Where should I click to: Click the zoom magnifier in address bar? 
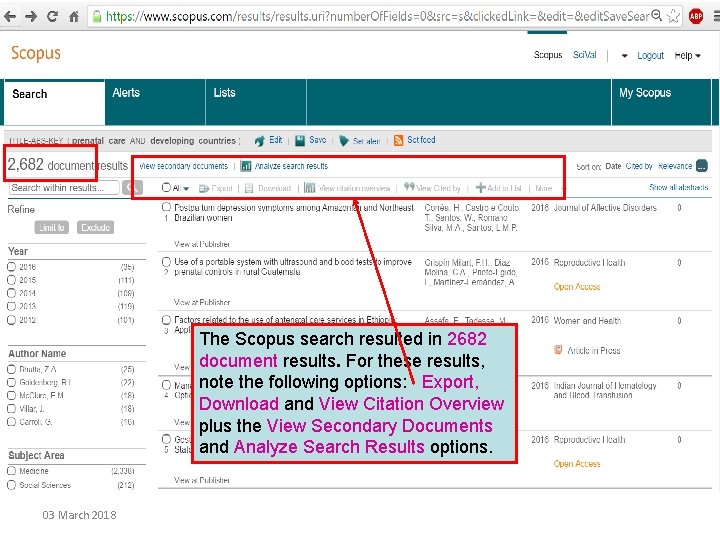coord(657,16)
